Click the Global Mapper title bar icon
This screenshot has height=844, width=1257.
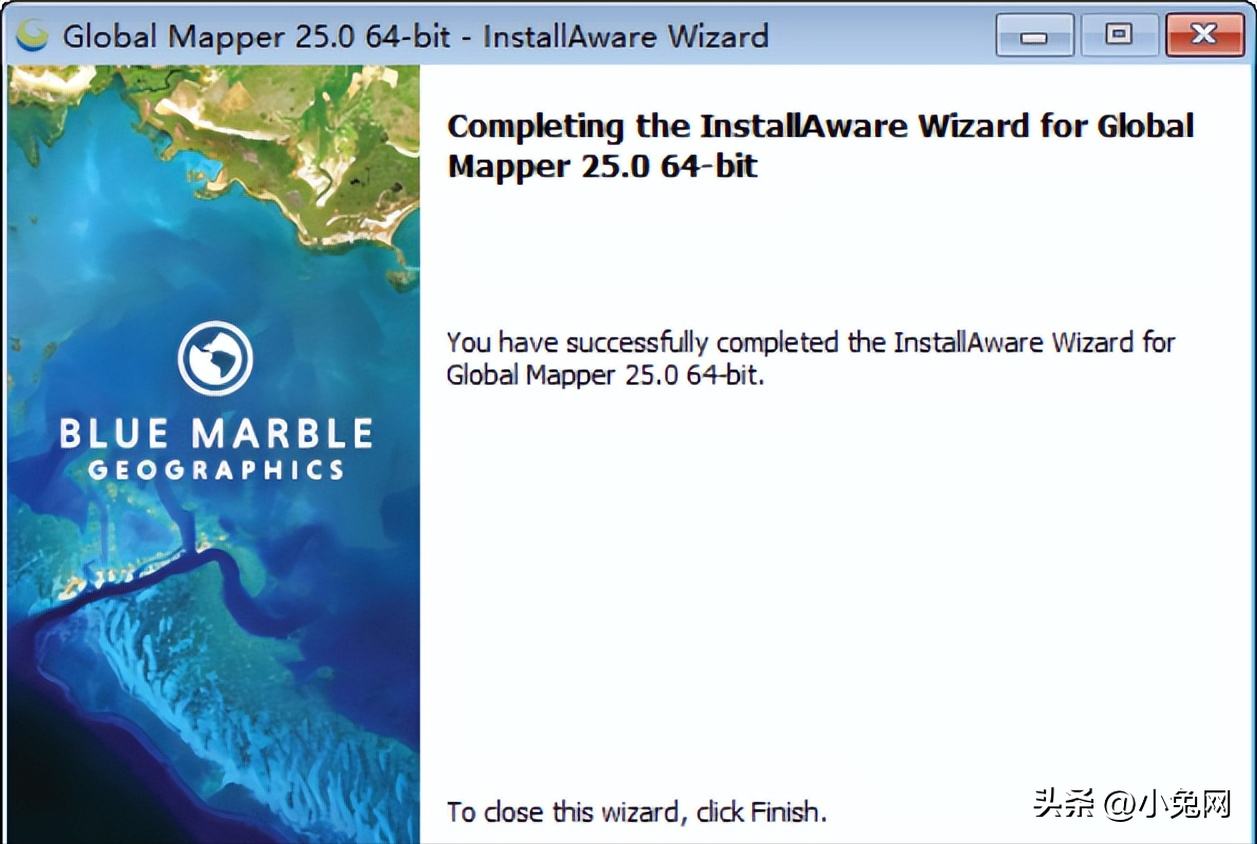tap(33, 36)
